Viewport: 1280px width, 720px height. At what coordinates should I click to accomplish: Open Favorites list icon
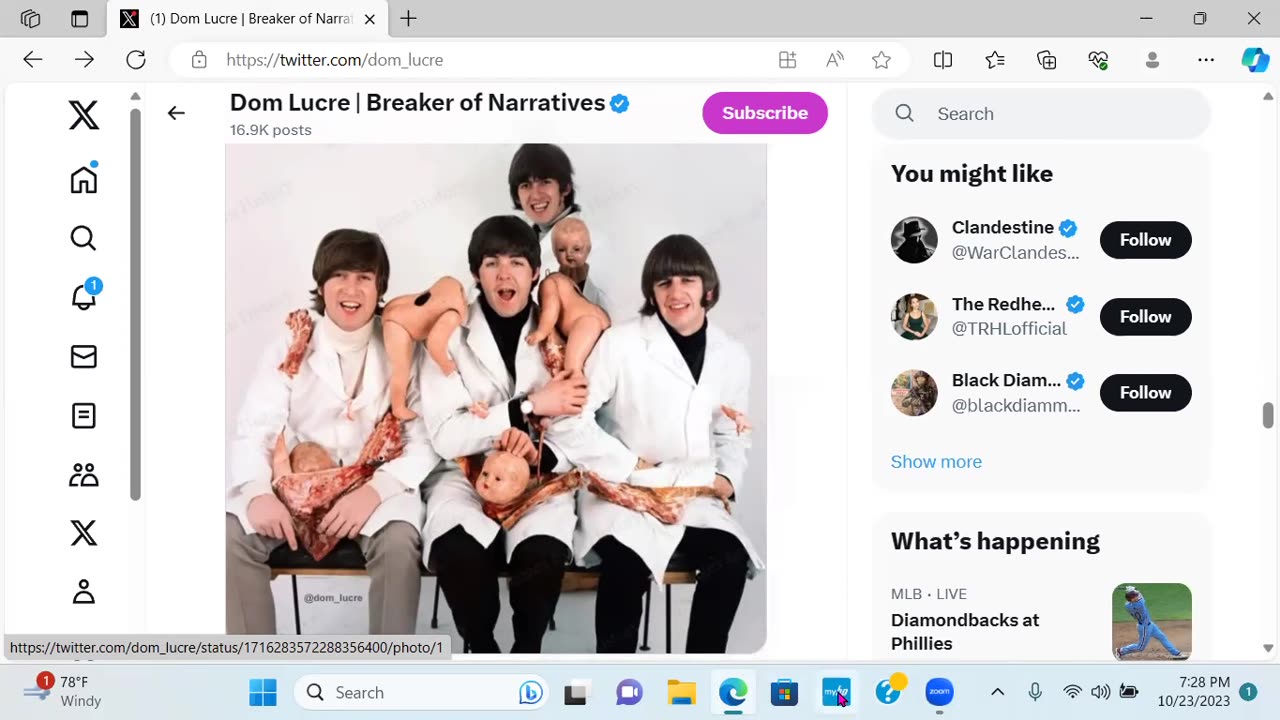[x=995, y=60]
